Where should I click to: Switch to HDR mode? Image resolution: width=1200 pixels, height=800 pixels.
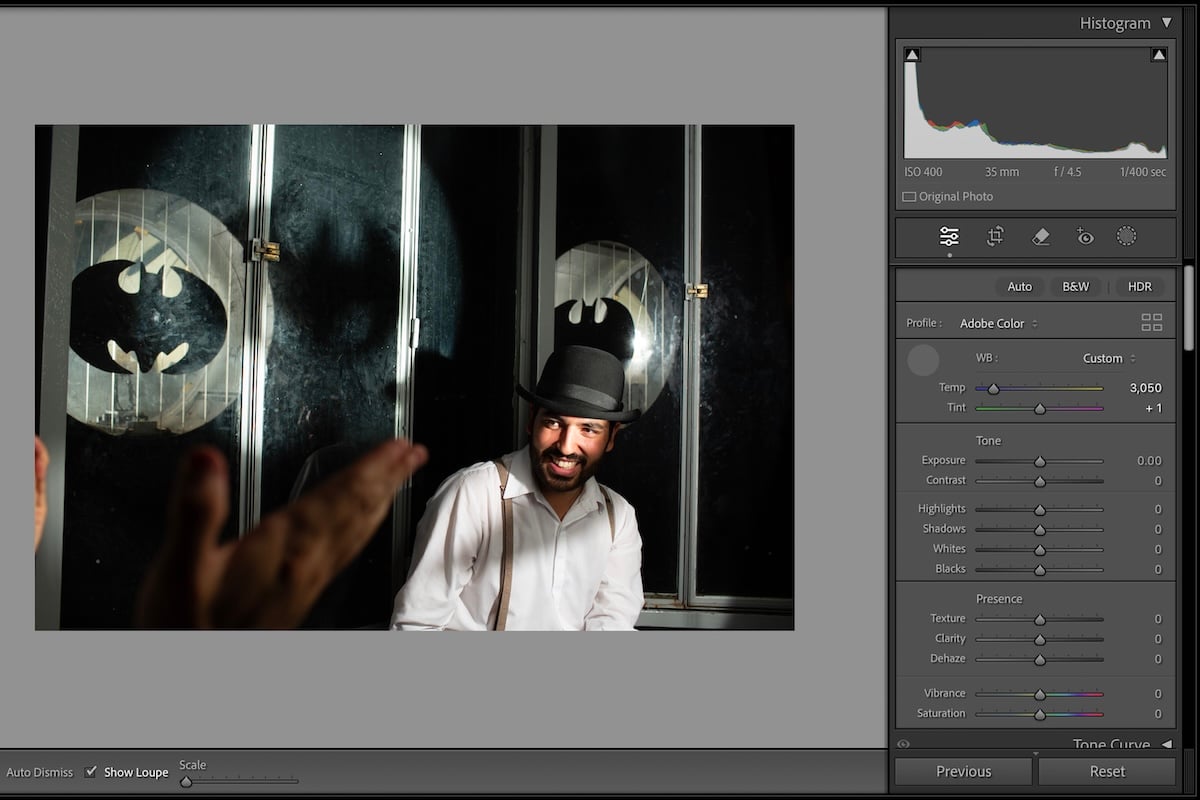pyautogui.click(x=1139, y=286)
